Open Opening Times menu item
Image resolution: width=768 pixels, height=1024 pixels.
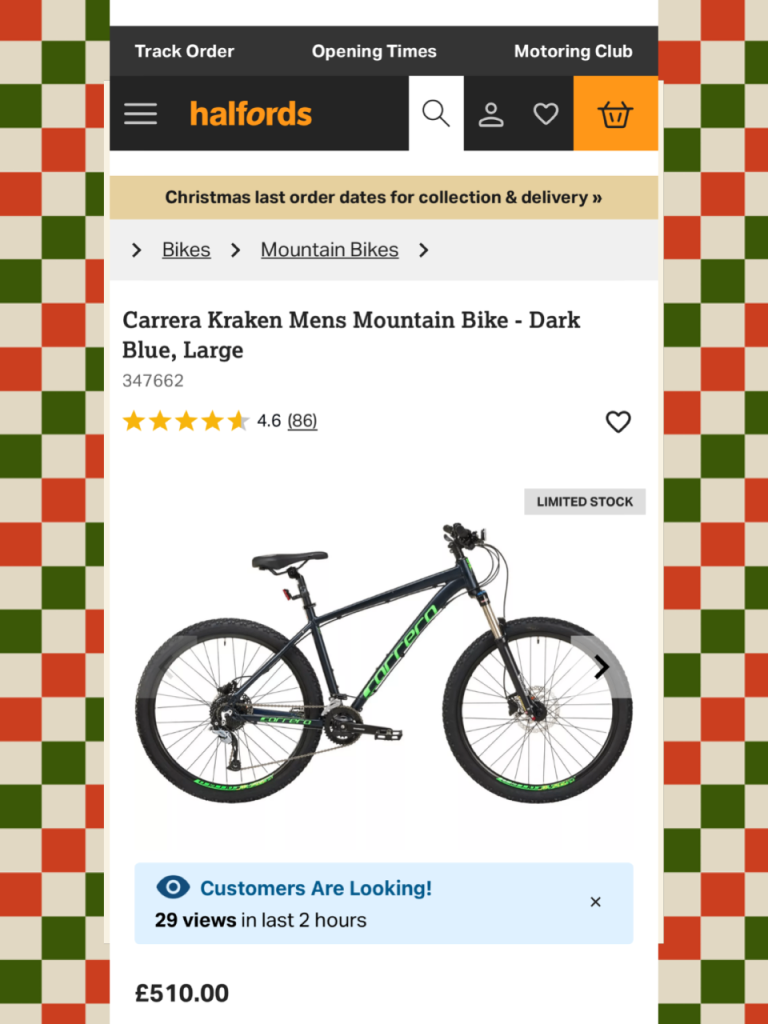click(374, 52)
